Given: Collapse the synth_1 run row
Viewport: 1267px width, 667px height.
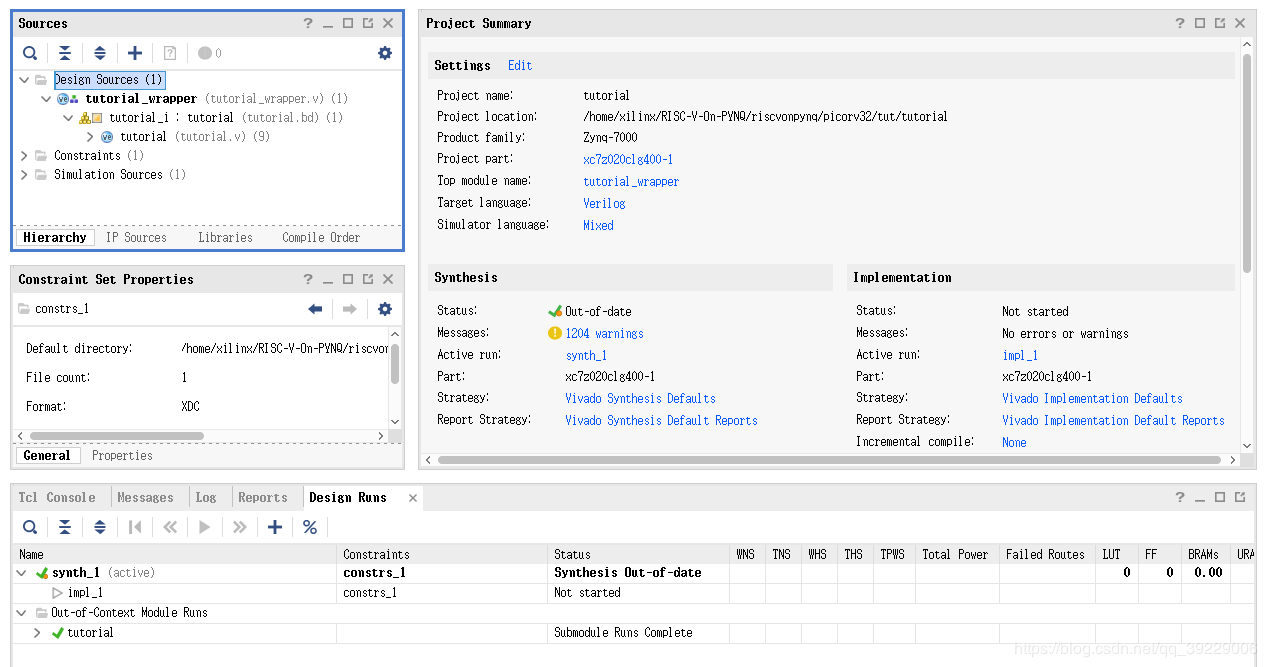Looking at the screenshot, I should click(22, 573).
